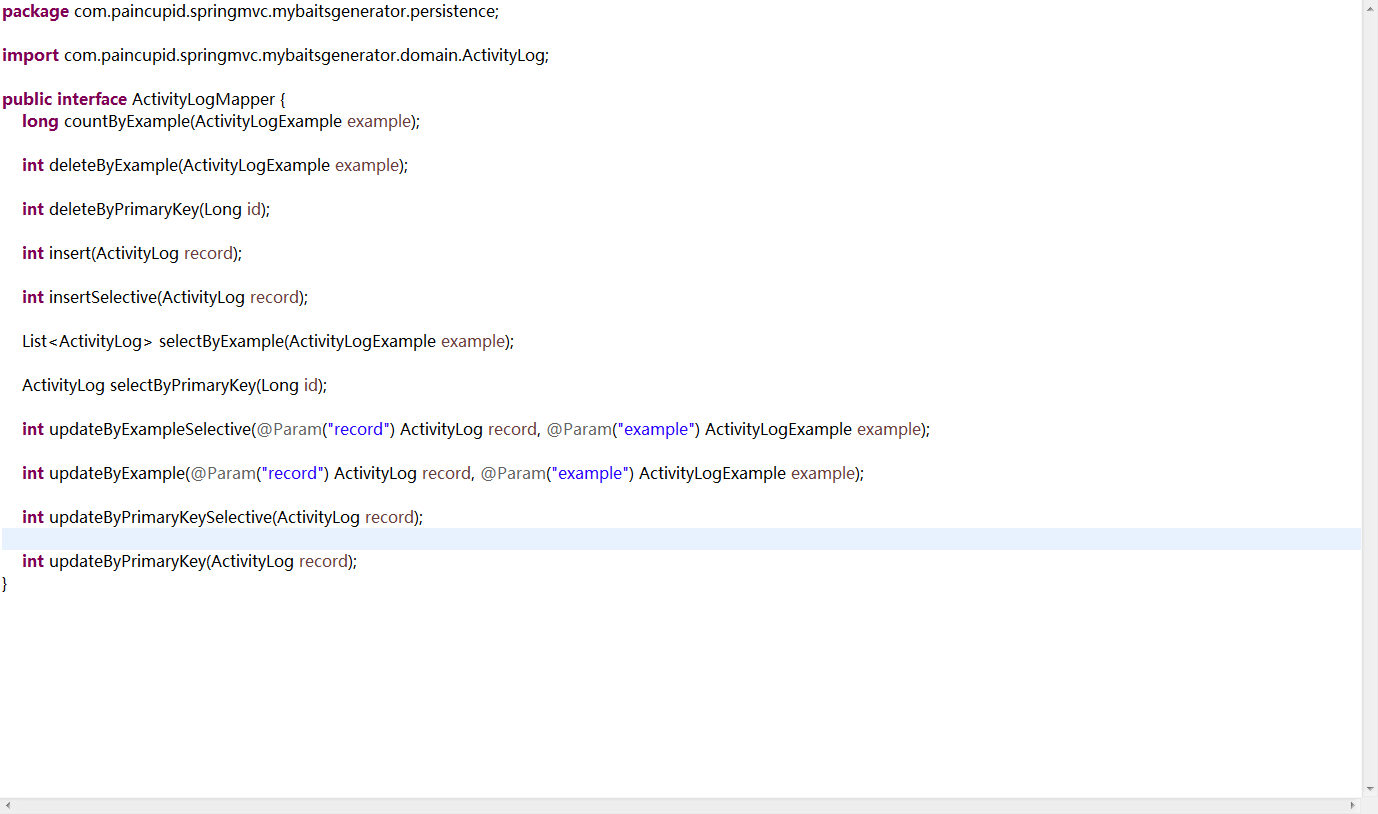Click the 'ActivityLog' return type of selectByPrimaryKey
Image resolution: width=1378 pixels, height=814 pixels.
point(63,386)
